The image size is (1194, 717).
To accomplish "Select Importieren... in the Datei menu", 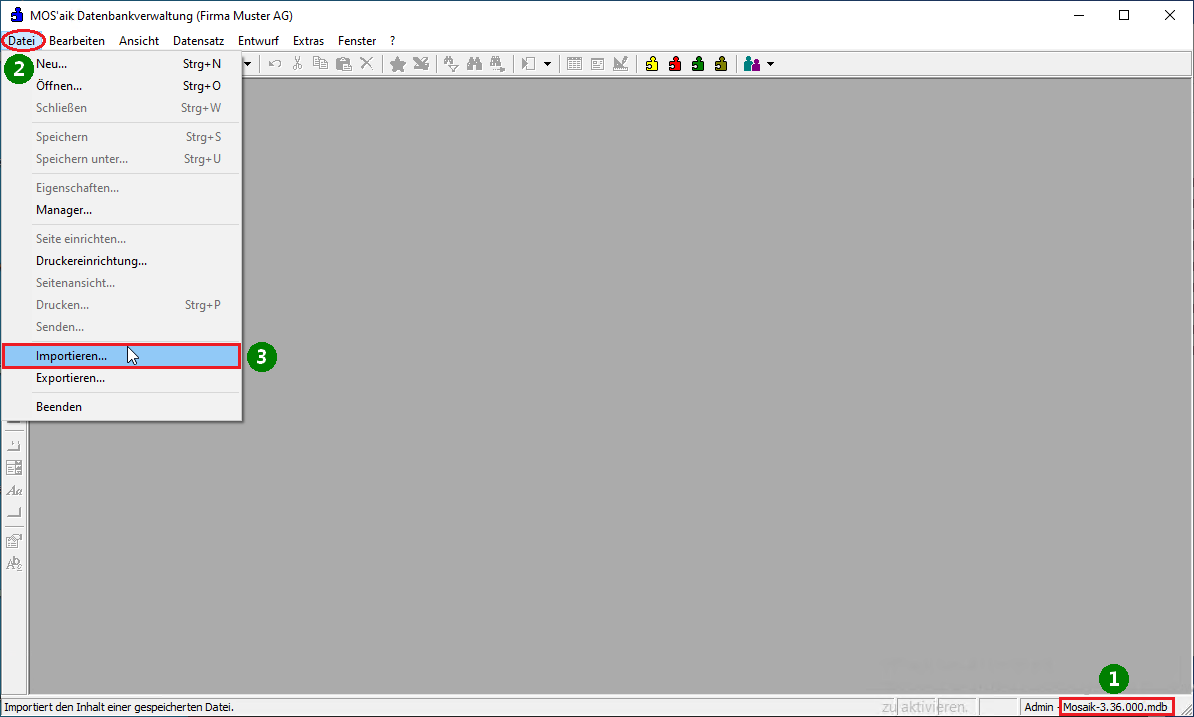I will [x=71, y=356].
